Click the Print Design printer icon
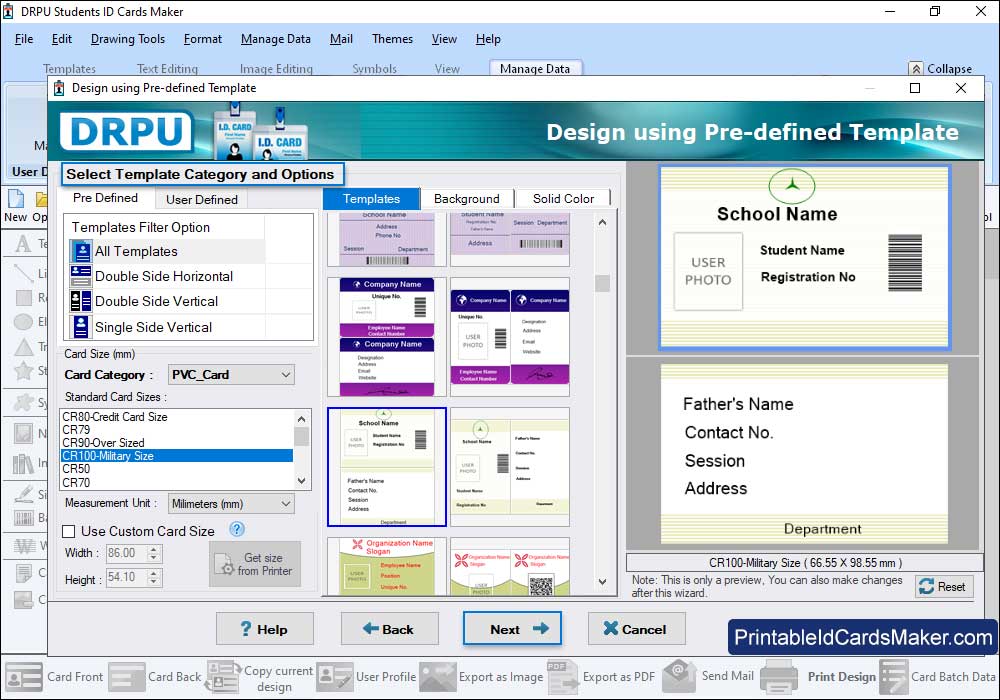This screenshot has height=700, width=1000. click(x=779, y=677)
